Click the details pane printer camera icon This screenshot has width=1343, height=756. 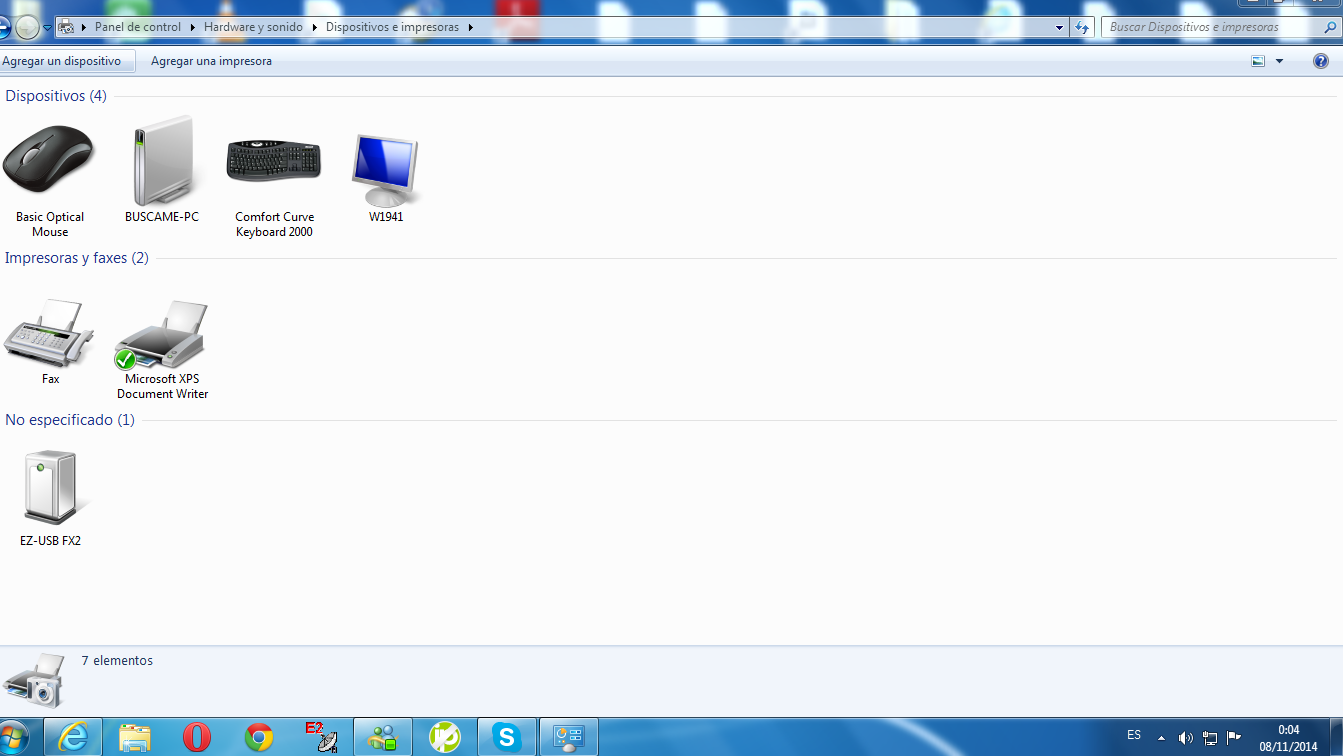point(34,680)
